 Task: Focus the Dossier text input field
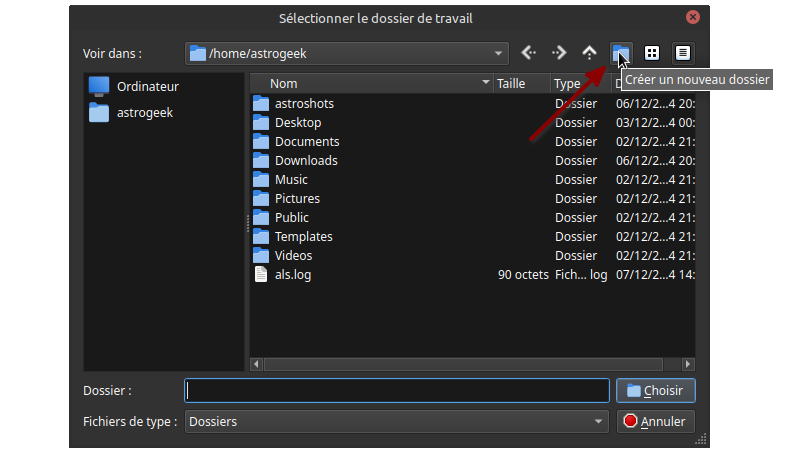(397, 391)
